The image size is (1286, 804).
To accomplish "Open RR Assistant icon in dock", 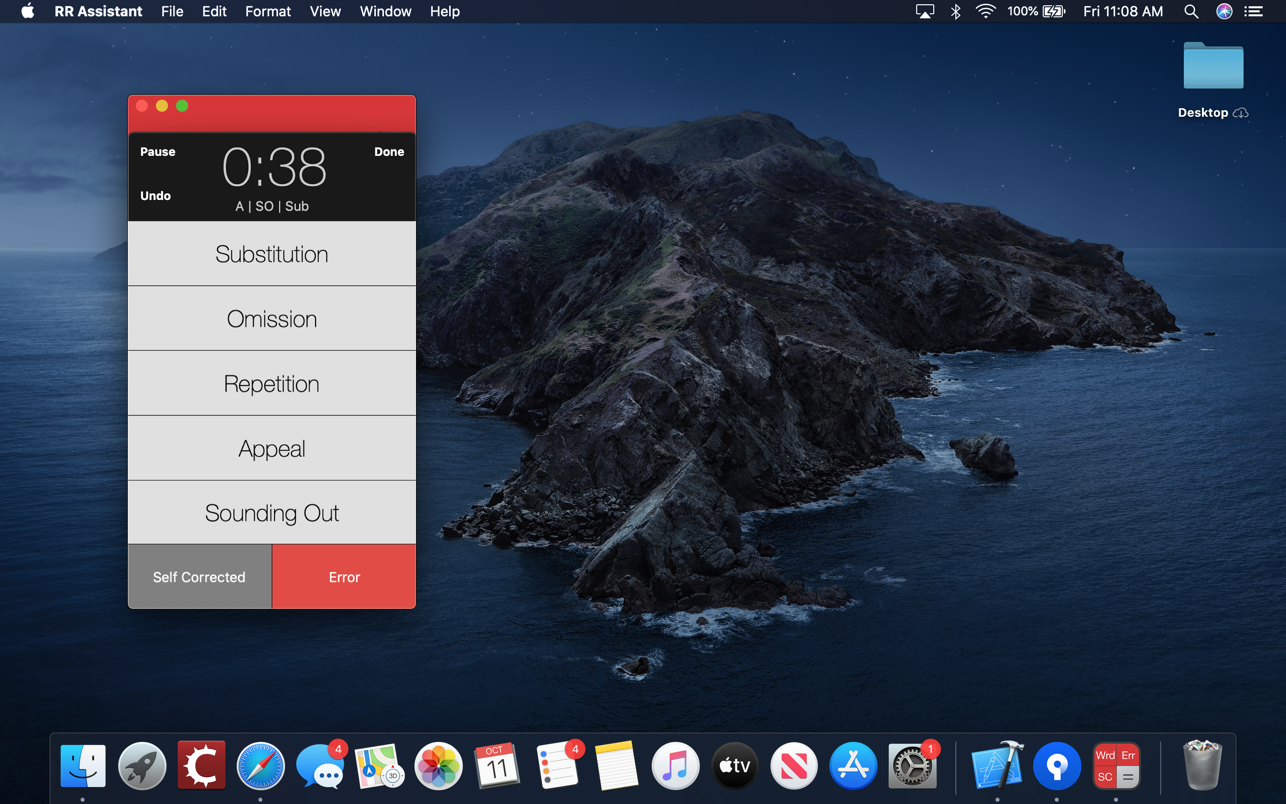I will coord(1116,766).
